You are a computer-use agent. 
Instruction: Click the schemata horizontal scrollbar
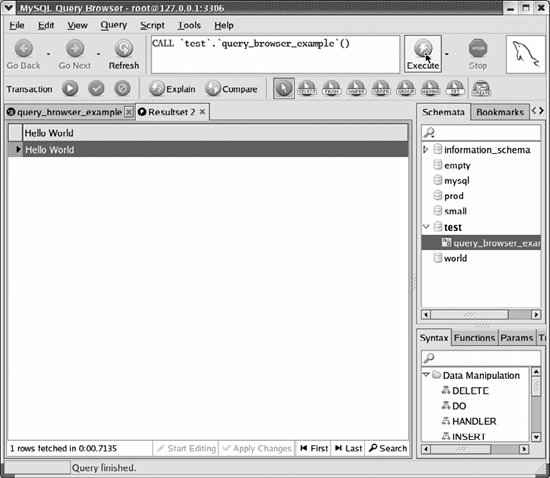(481, 314)
